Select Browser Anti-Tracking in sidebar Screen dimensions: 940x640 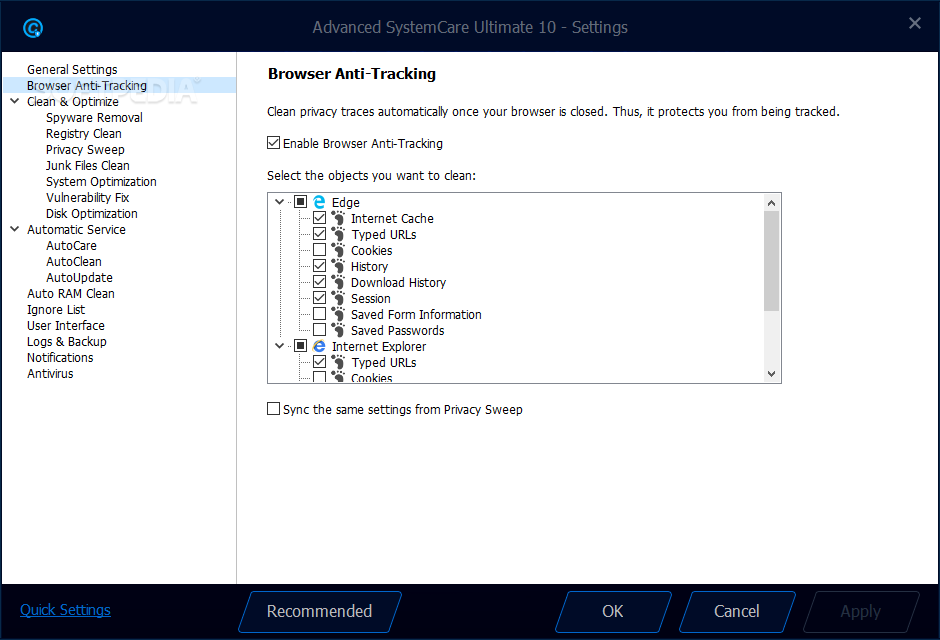click(119, 85)
